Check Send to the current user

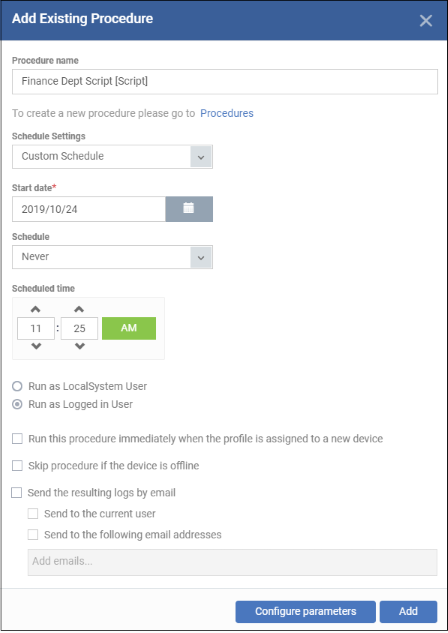tap(33, 514)
